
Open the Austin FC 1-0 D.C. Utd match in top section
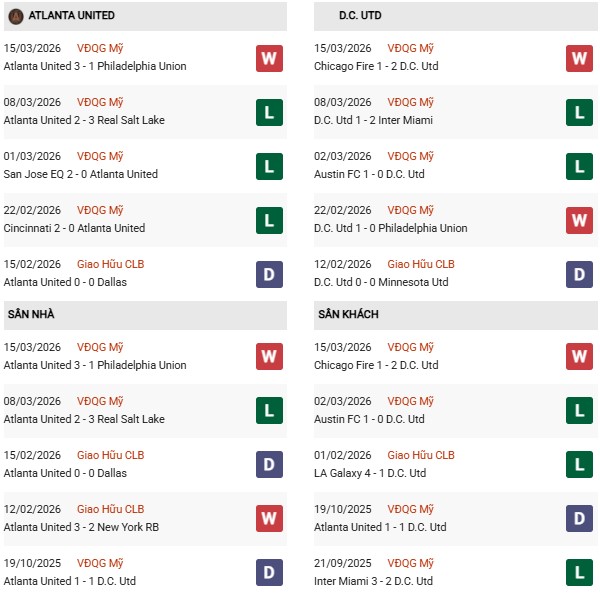(368, 174)
